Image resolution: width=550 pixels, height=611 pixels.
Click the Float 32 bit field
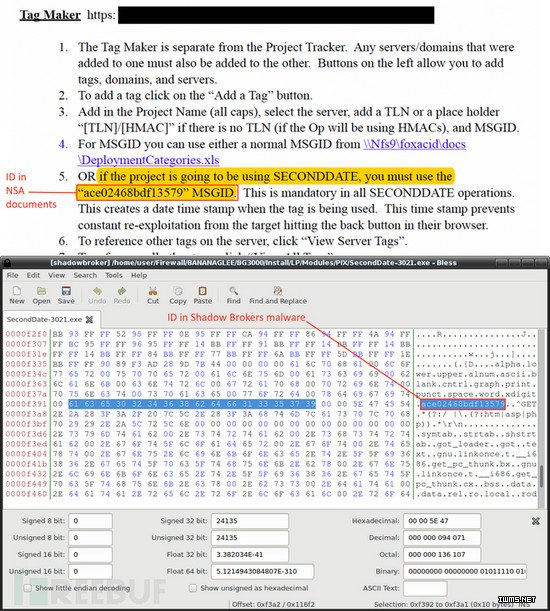250,554
